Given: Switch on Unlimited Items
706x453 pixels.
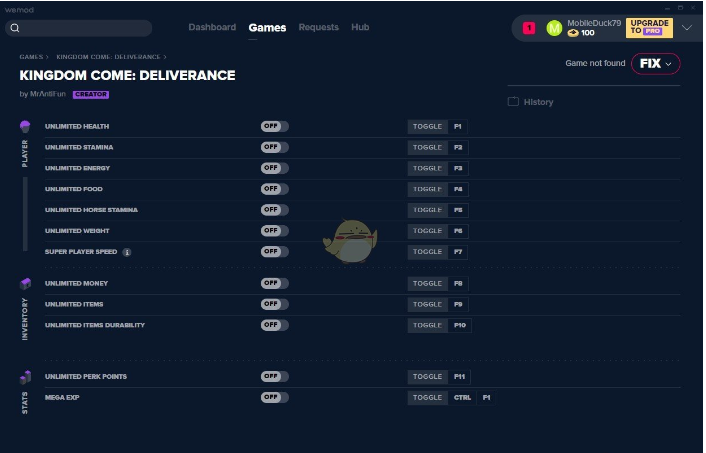Looking at the screenshot, I should pos(274,304).
